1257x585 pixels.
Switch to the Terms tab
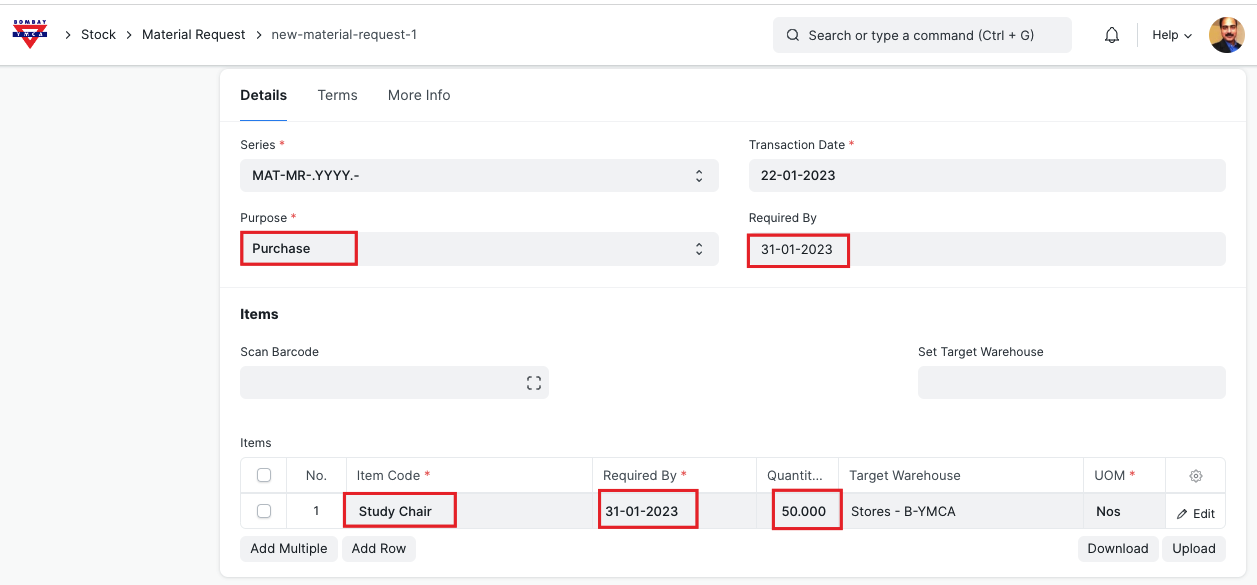tap(337, 95)
